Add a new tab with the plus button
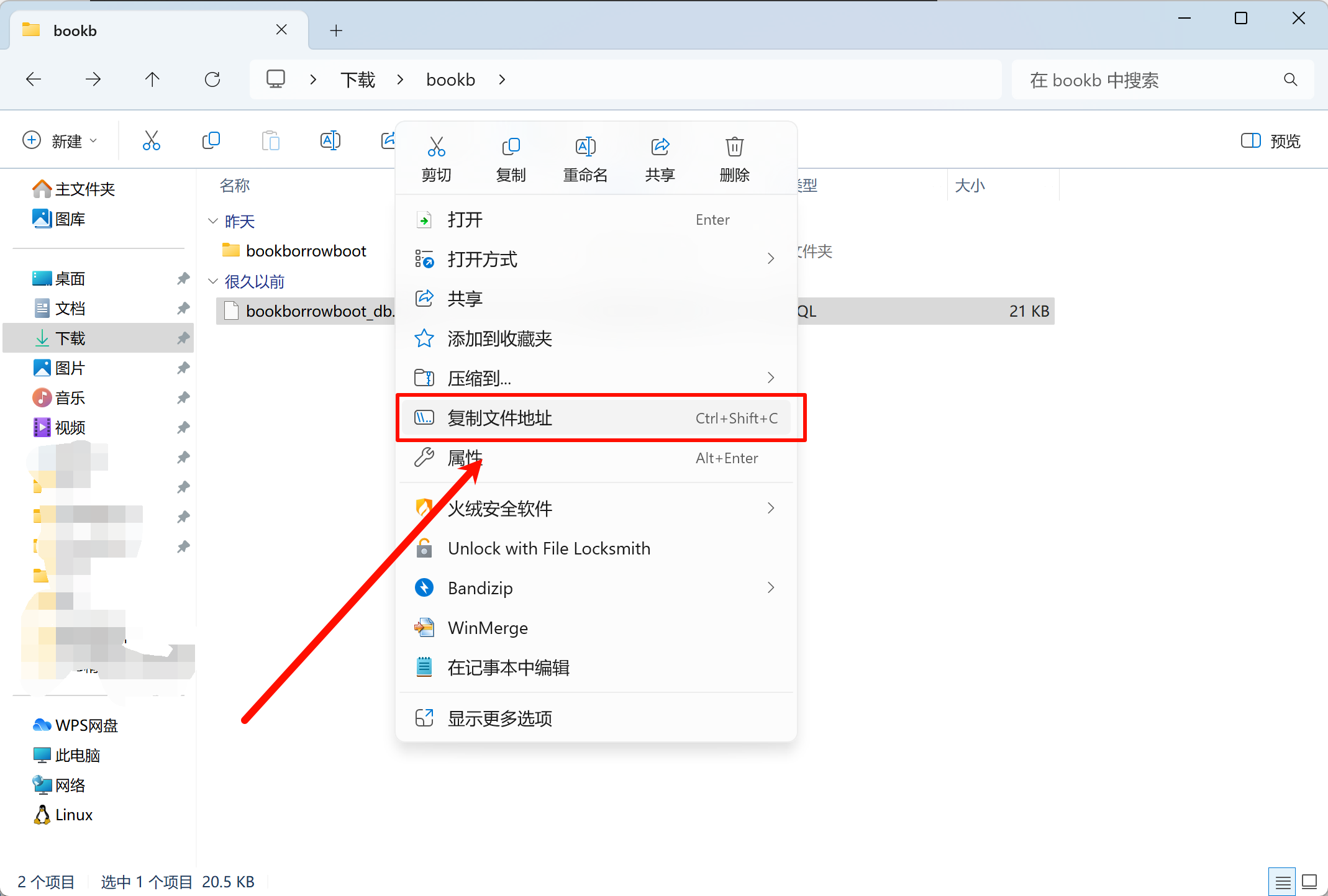 tap(336, 30)
